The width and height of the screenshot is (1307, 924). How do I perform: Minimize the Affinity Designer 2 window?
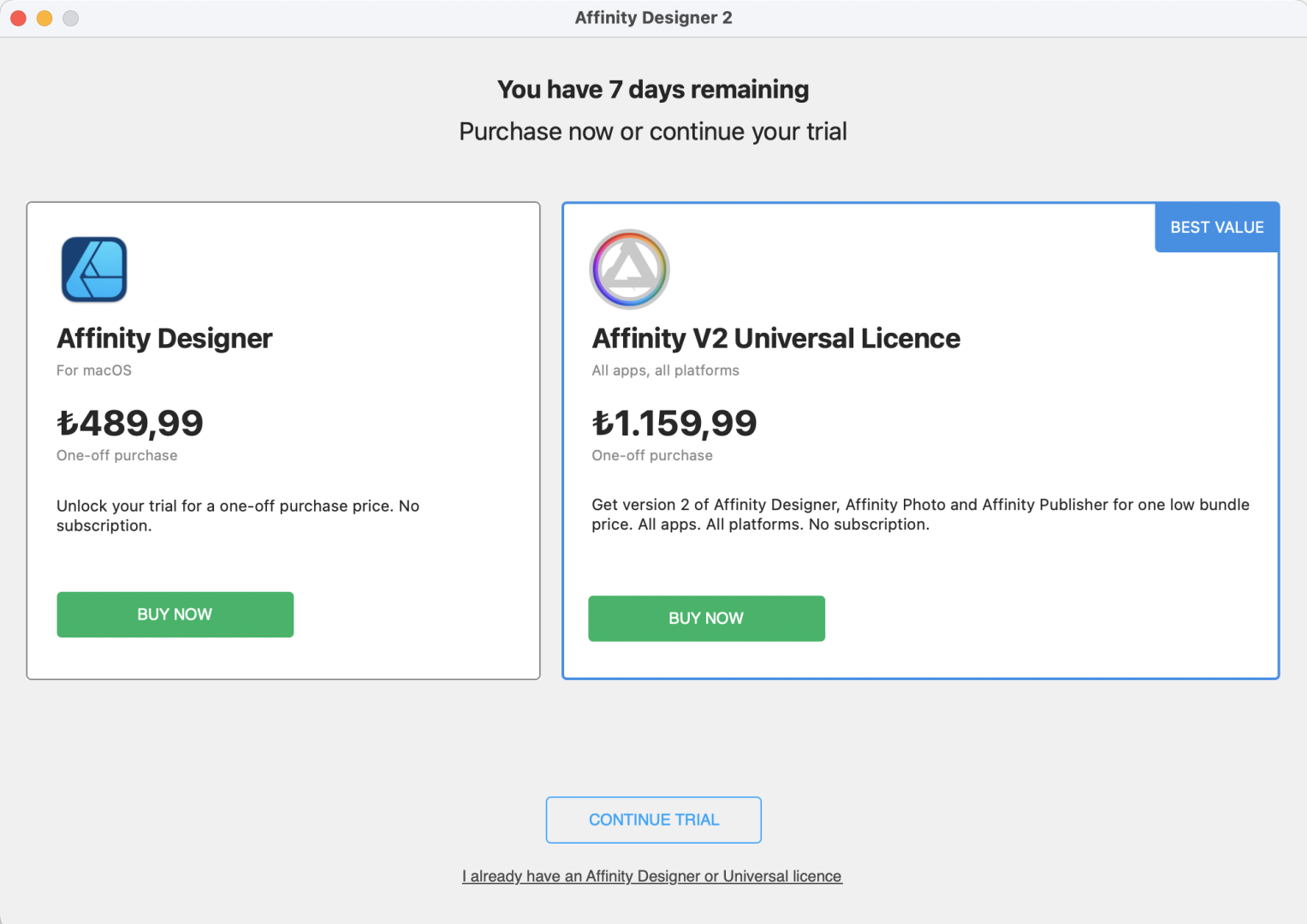[x=45, y=17]
